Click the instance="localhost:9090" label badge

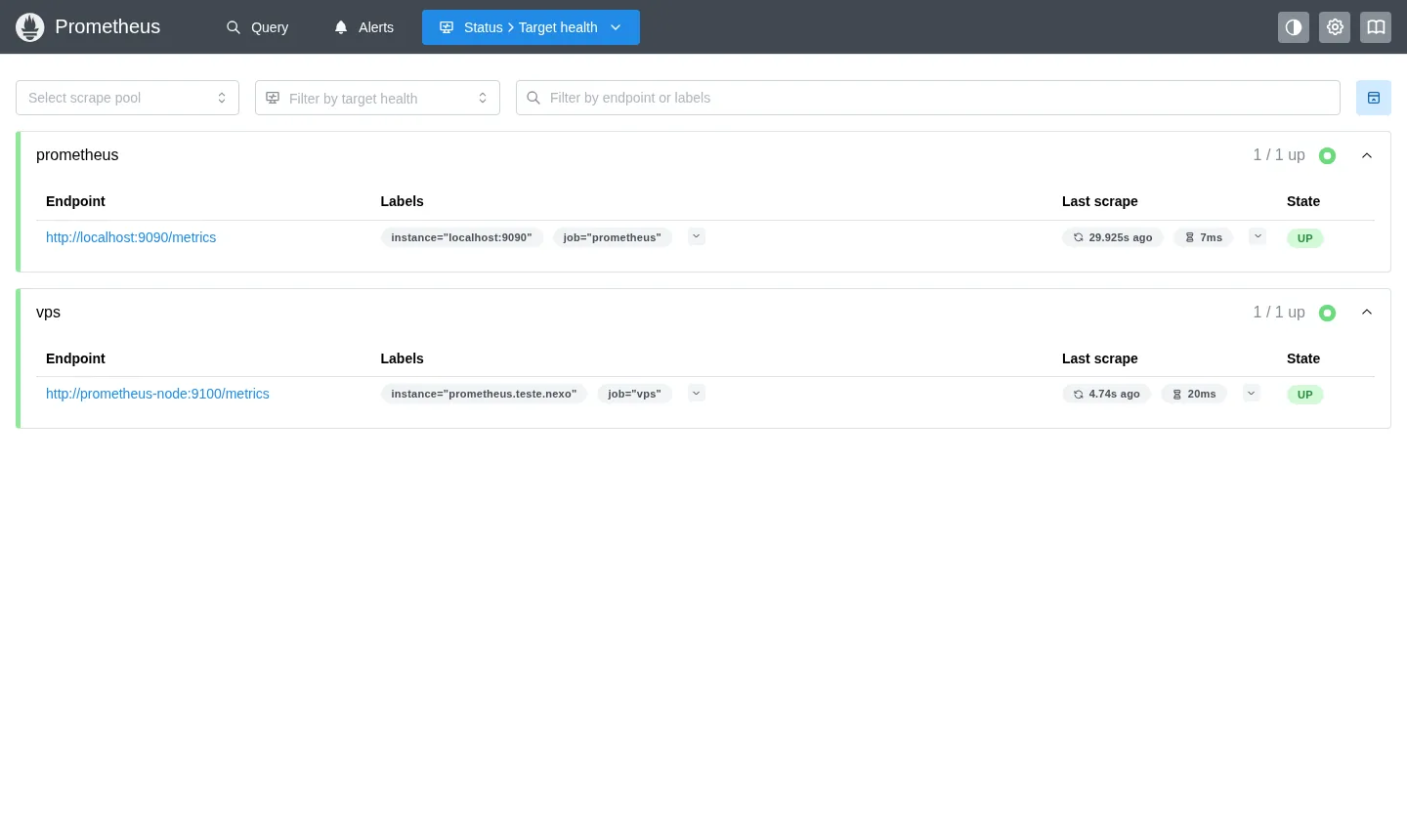point(461,237)
